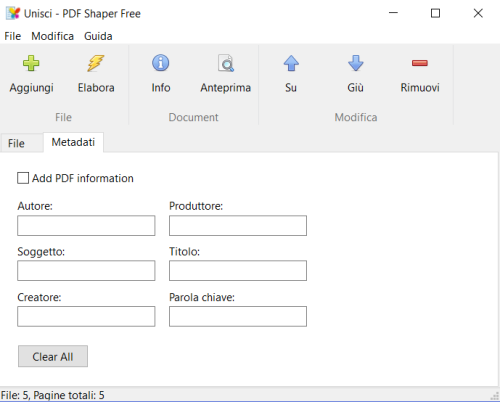Click the Clear All button
The height and width of the screenshot is (402, 500).
coord(53,356)
